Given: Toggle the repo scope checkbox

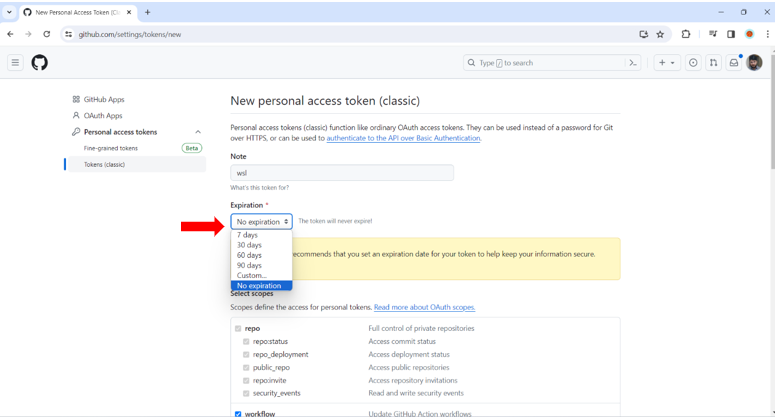Looking at the screenshot, I should pyautogui.click(x=238, y=329).
